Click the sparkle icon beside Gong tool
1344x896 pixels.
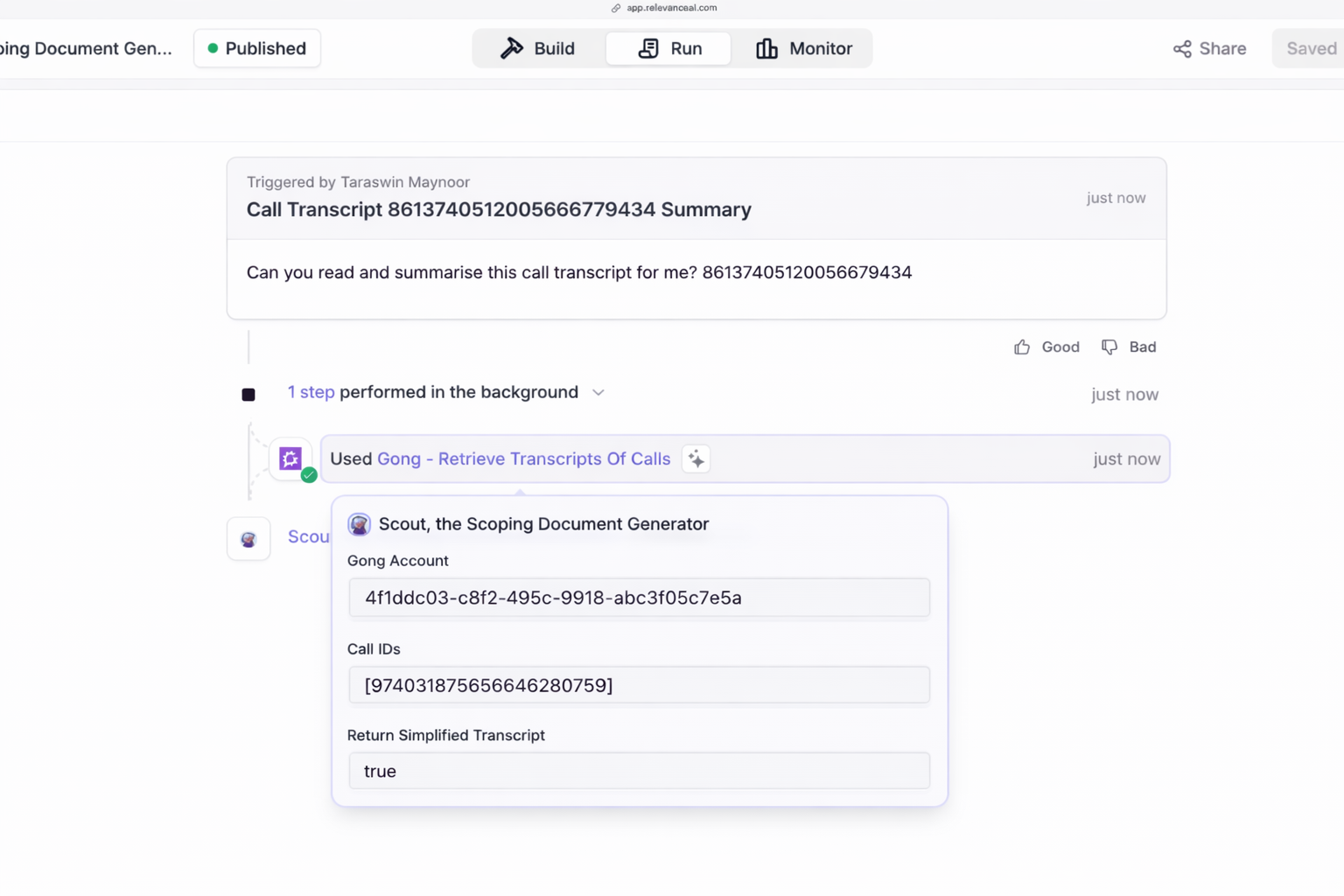pyautogui.click(x=696, y=459)
